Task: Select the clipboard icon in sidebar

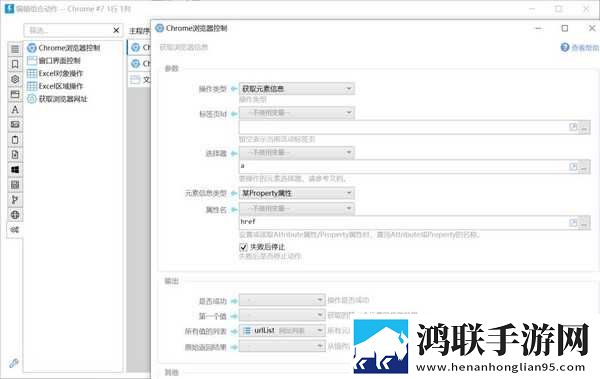Action: click(x=15, y=139)
